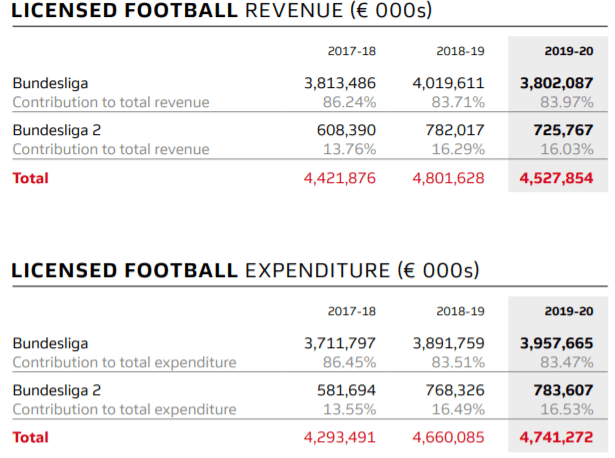Click the Licensed Football Revenue heading

(222, 10)
